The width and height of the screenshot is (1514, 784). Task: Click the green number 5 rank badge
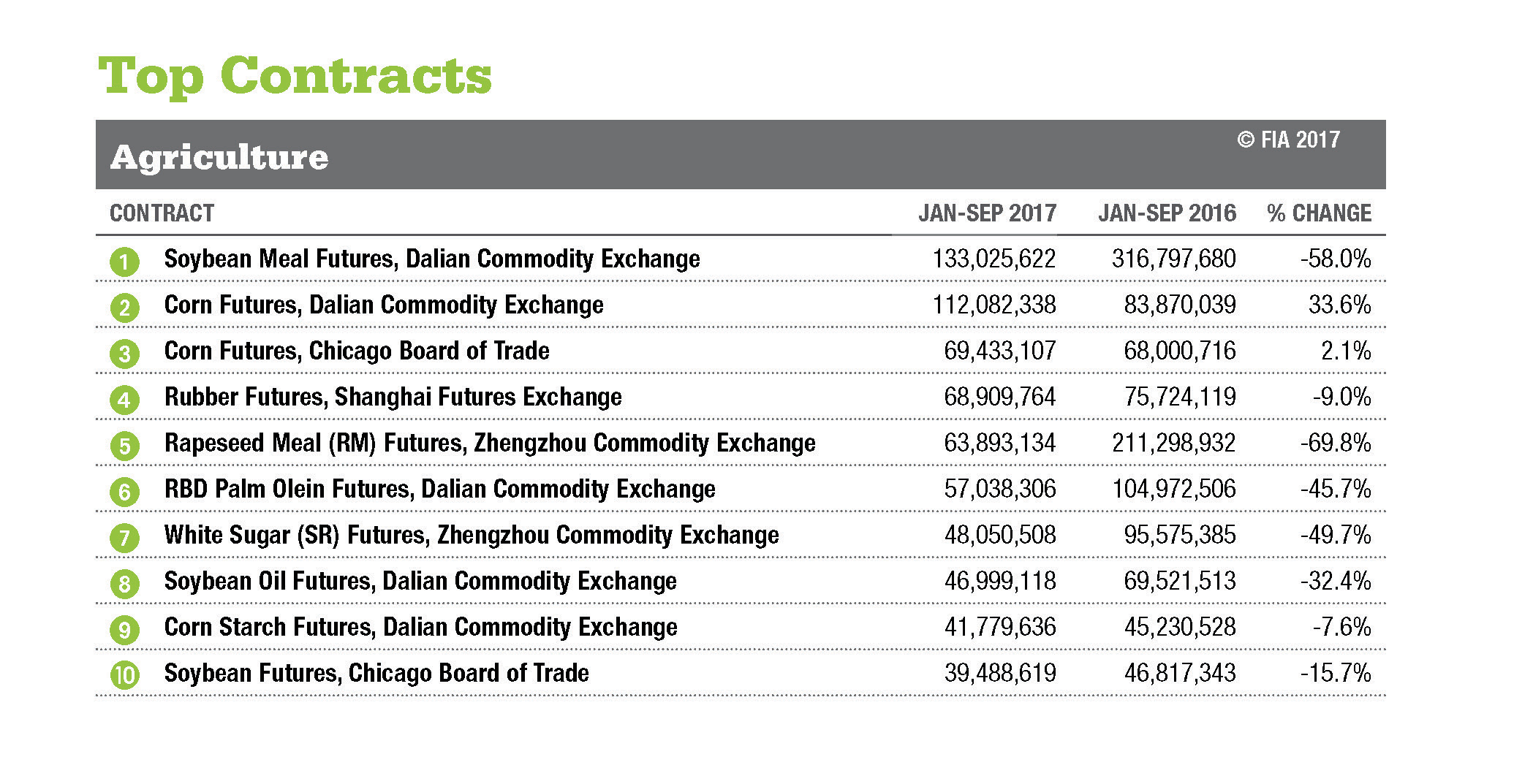tap(124, 446)
